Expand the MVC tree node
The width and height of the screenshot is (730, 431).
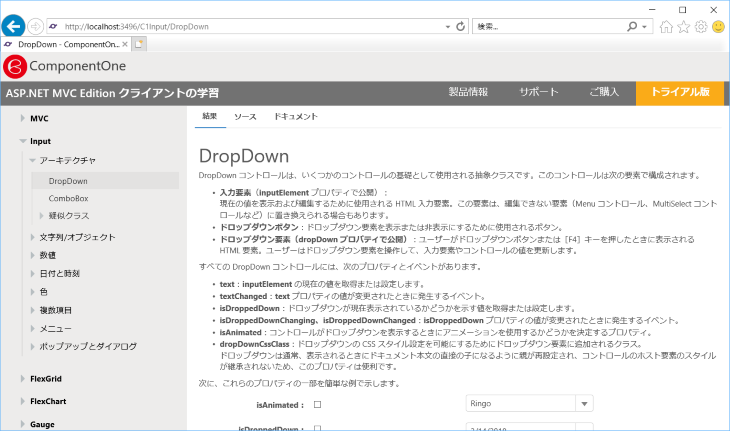coord(22,118)
